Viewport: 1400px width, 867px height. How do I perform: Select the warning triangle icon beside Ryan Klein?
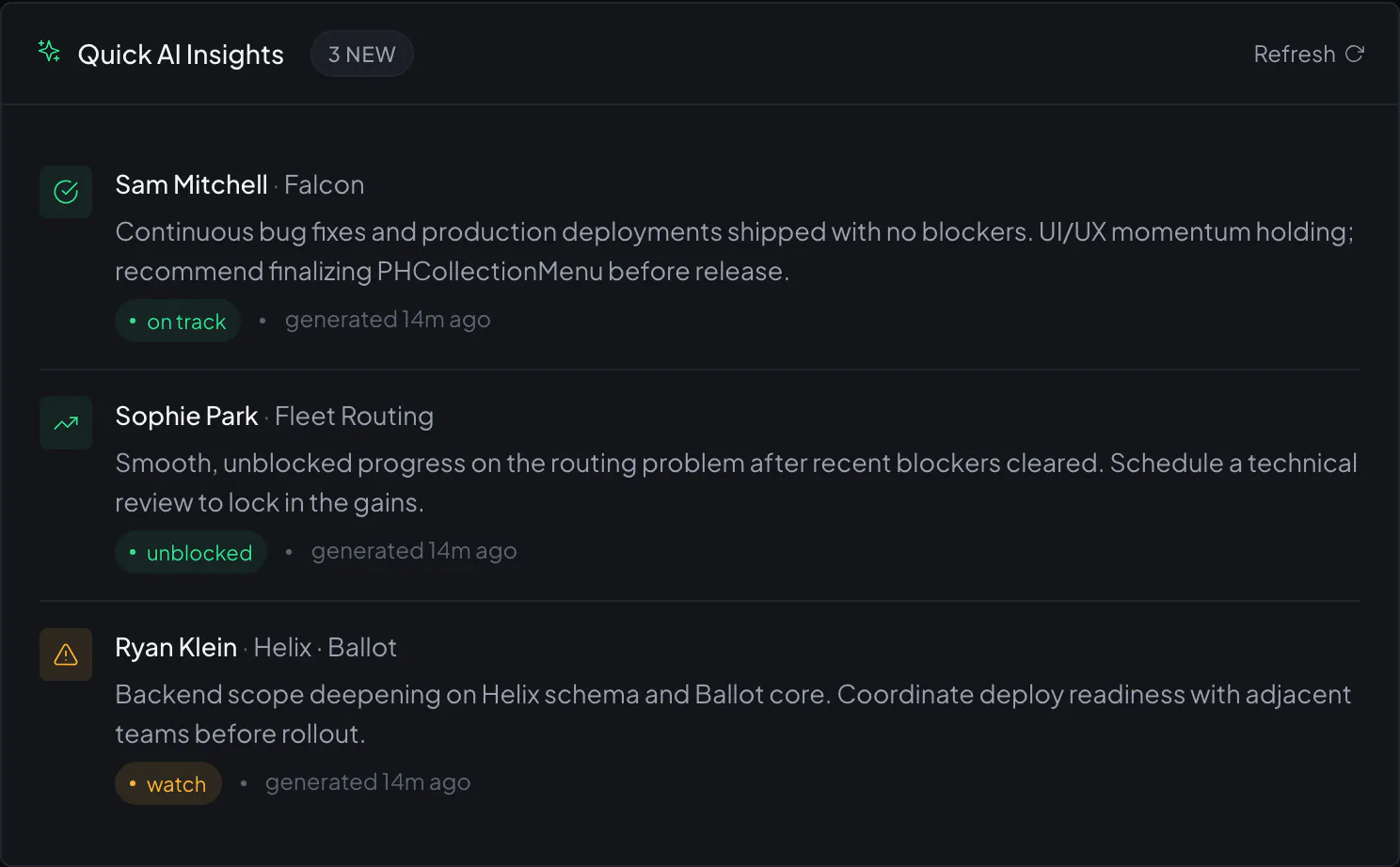pyautogui.click(x=66, y=654)
